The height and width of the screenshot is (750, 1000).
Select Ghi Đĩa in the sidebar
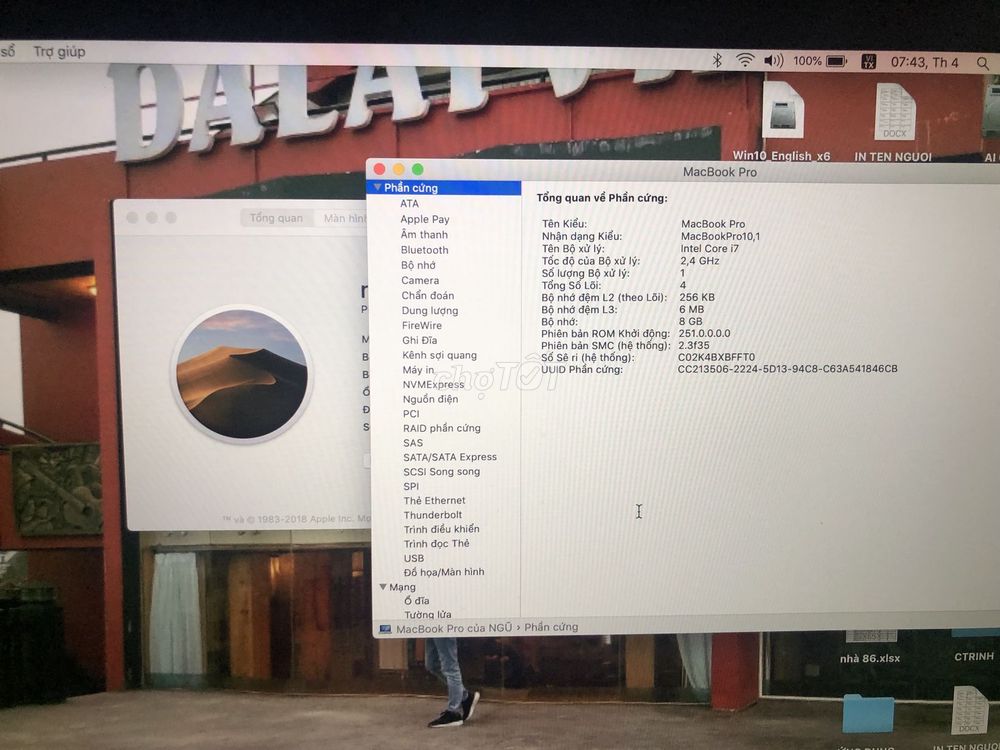[420, 341]
